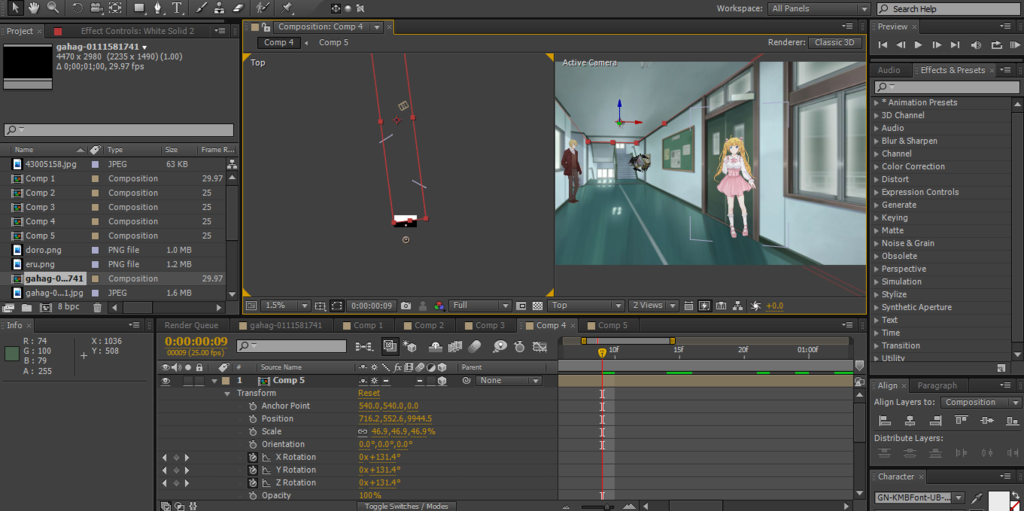Select the Roto Brush tool

coord(262,8)
